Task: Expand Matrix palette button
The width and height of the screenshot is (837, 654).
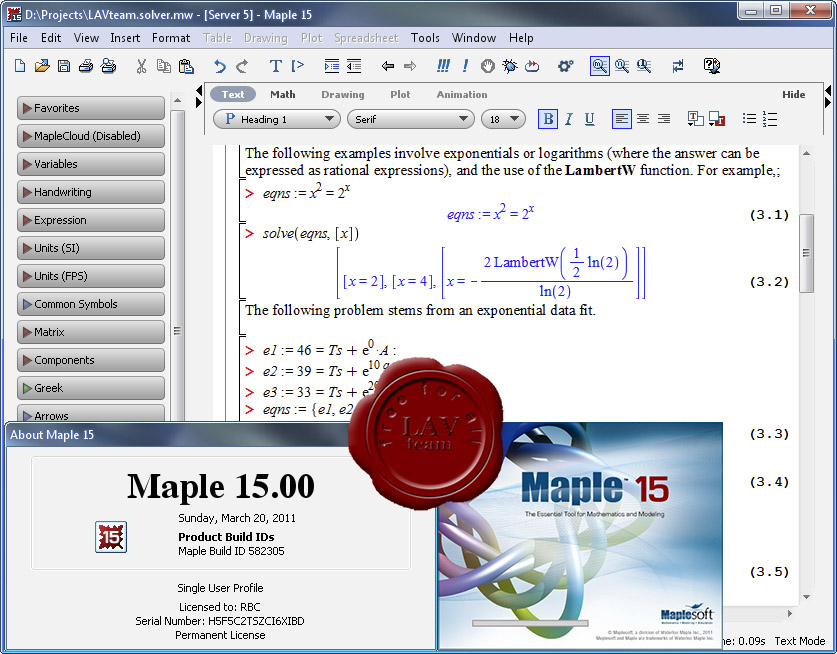Action: pyautogui.click(x=91, y=332)
